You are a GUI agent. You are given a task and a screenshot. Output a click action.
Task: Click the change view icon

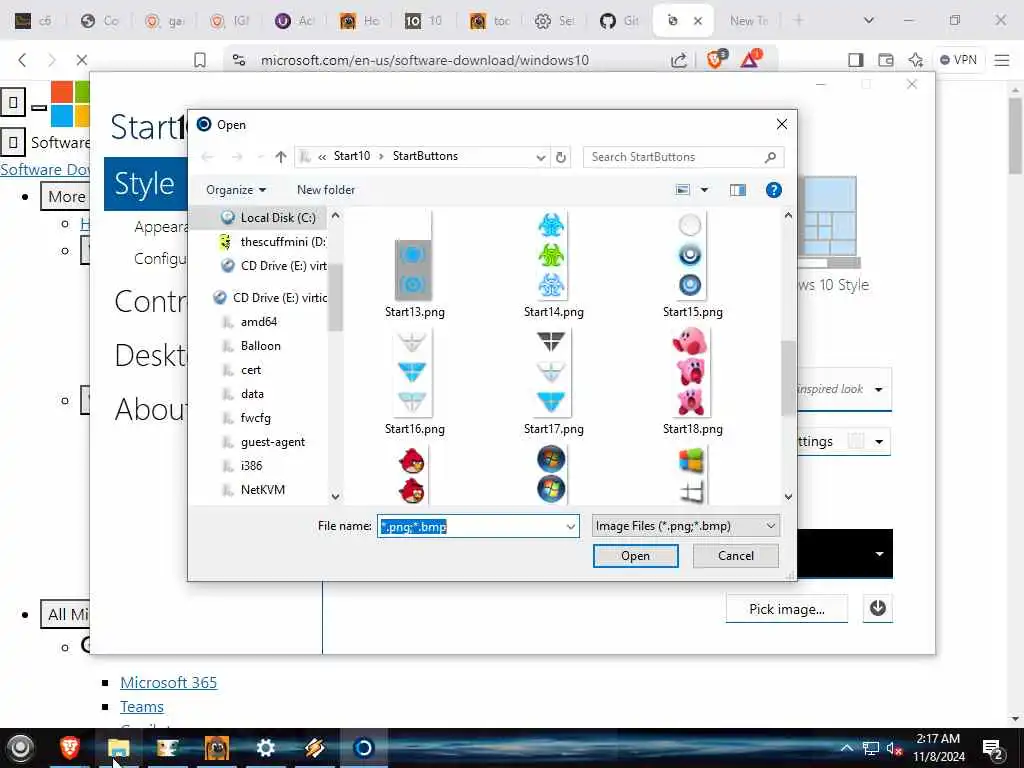click(x=682, y=190)
